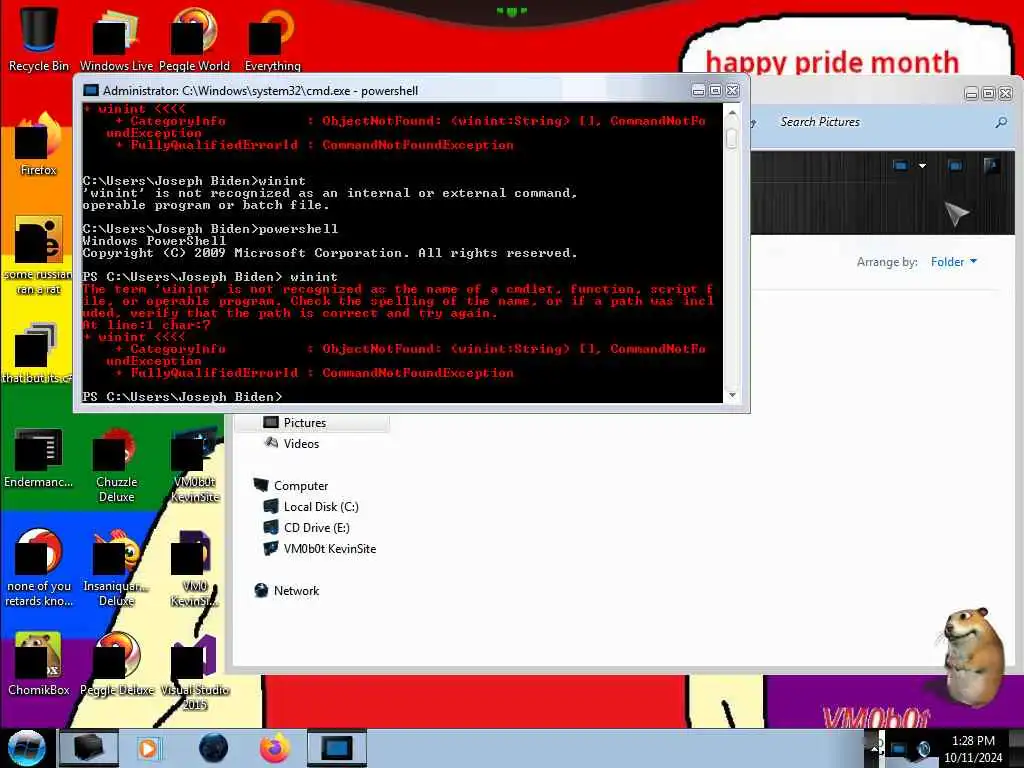Viewport: 1024px width, 768px height.
Task: Open the VM0 KevinSi... desktop icon
Action: pos(195,567)
